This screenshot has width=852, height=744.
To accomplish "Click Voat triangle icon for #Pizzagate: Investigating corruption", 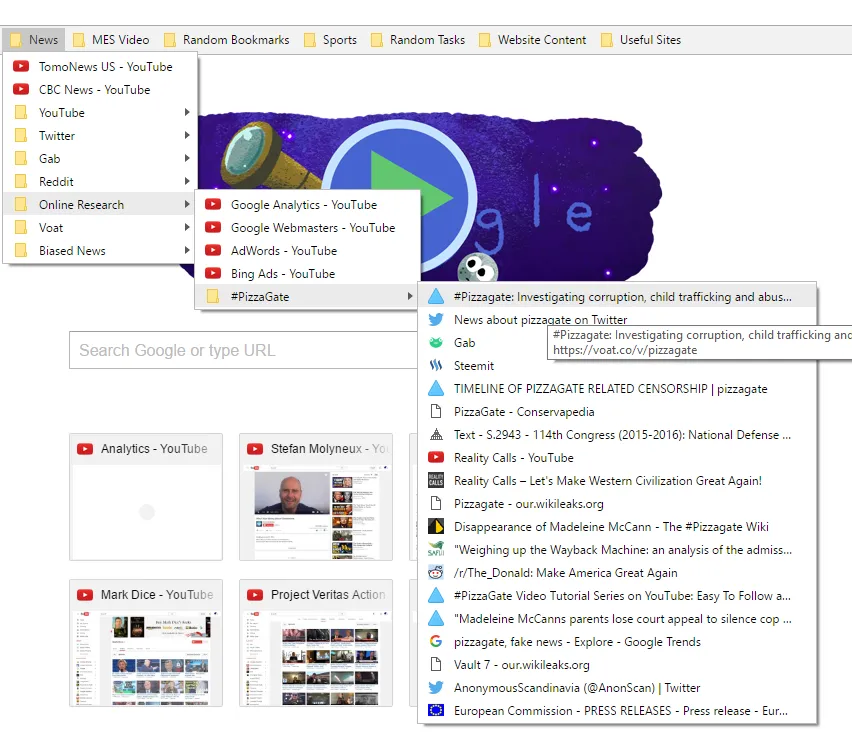I will pyautogui.click(x=436, y=296).
